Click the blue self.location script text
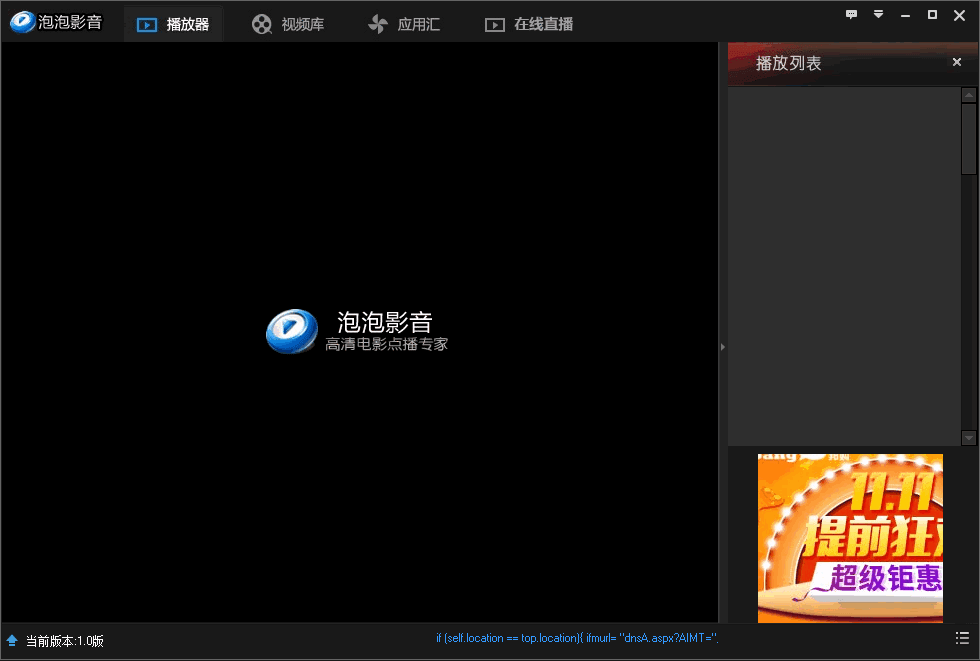This screenshot has height=661, width=980. point(577,638)
